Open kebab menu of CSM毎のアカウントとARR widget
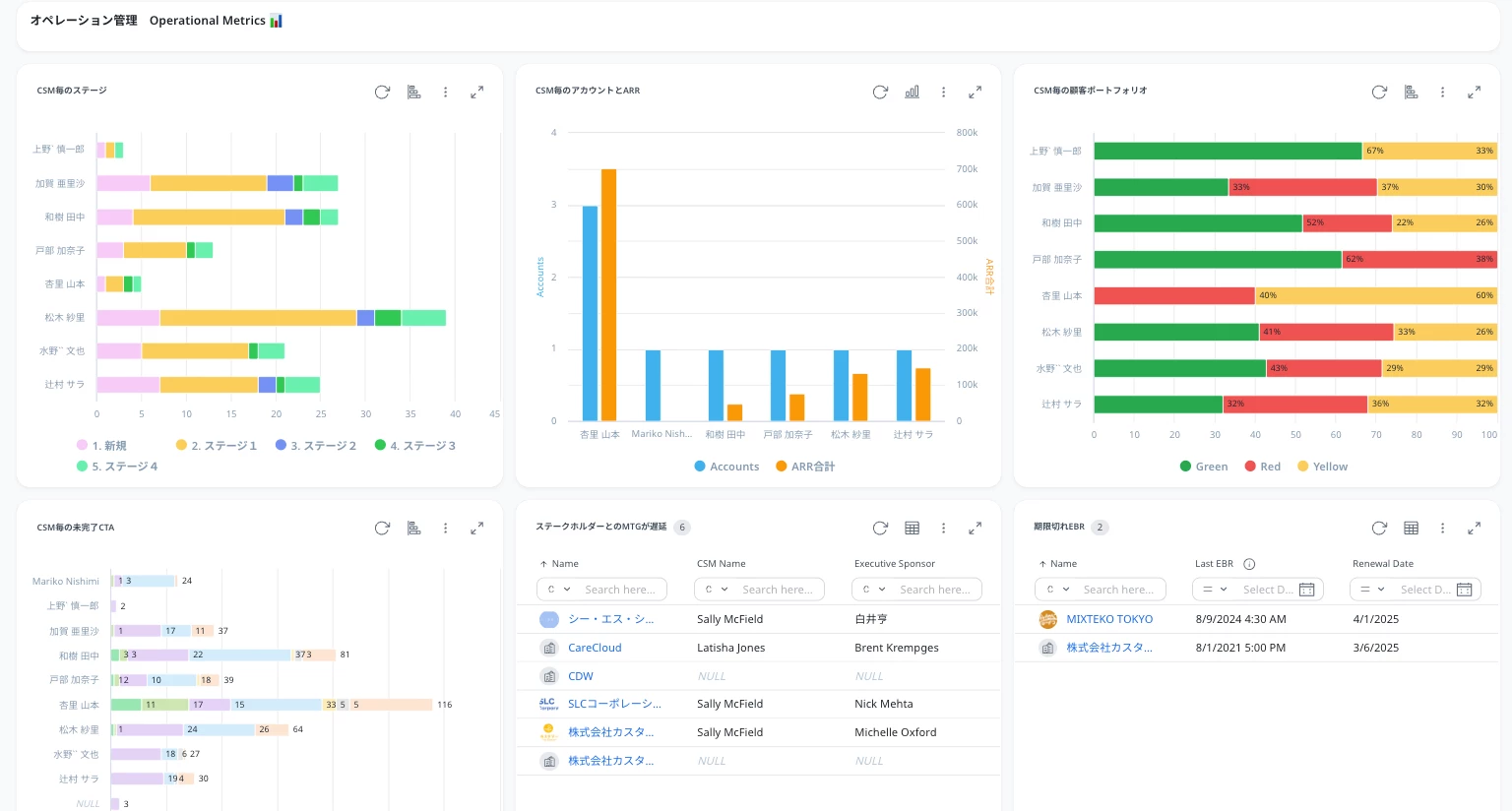Image resolution: width=1512 pixels, height=811 pixels. tap(944, 92)
